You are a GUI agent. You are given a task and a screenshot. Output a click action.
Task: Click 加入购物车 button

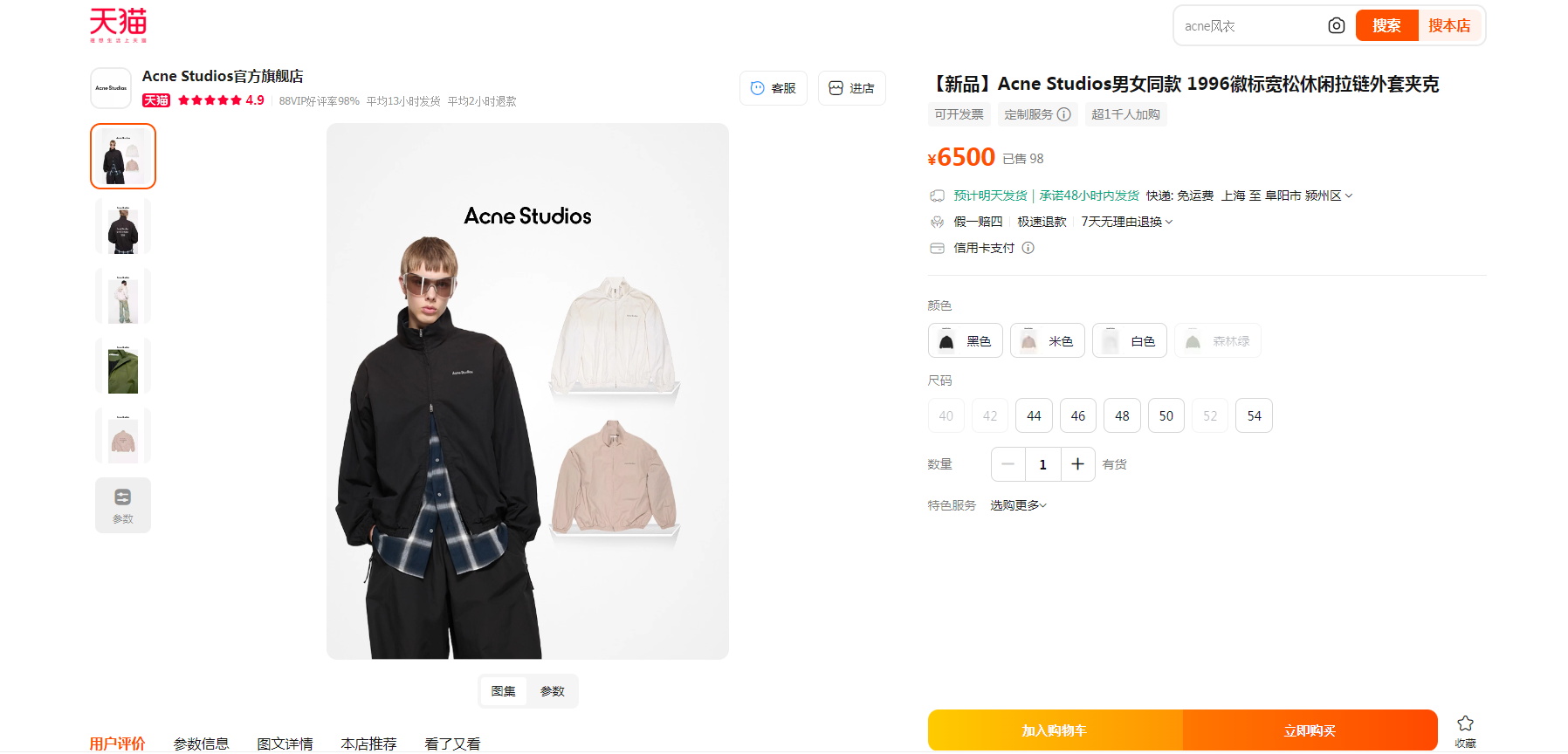[1055, 730]
